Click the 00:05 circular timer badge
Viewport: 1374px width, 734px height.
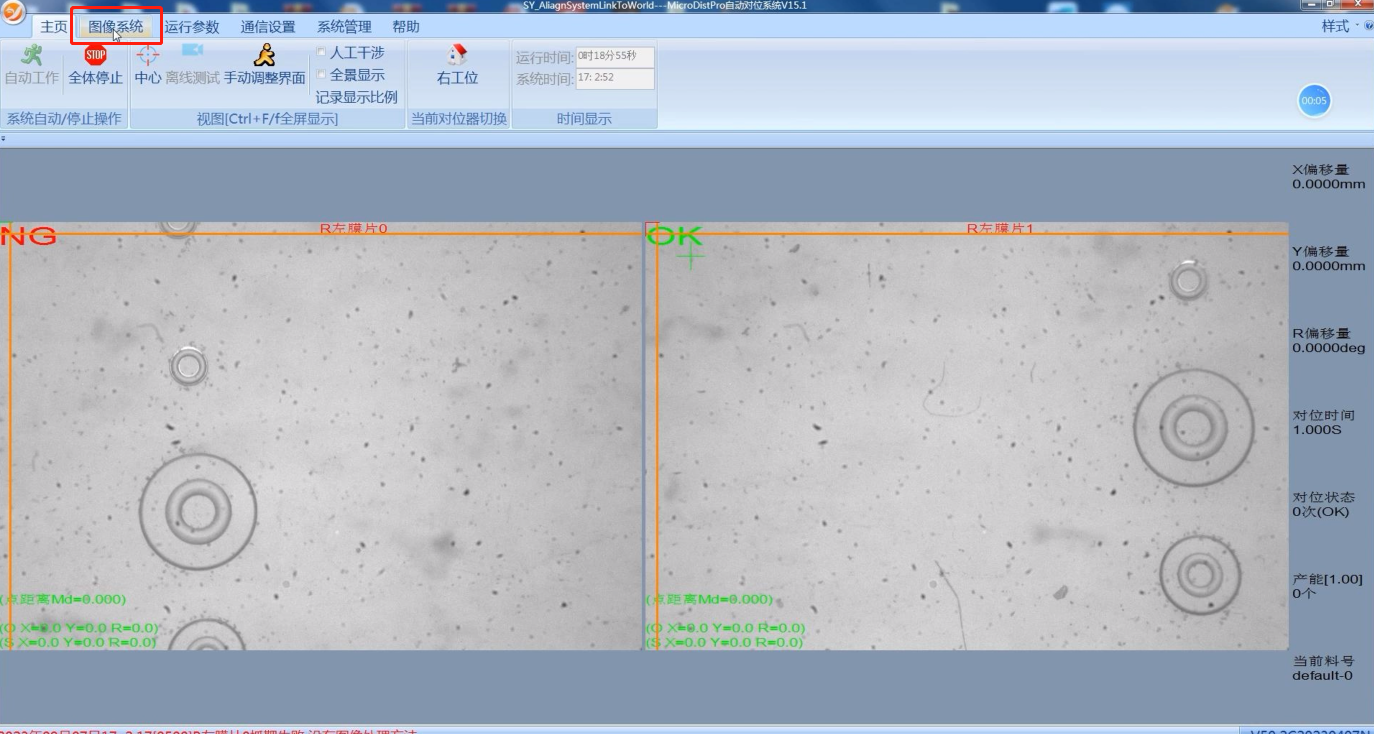(x=1314, y=101)
